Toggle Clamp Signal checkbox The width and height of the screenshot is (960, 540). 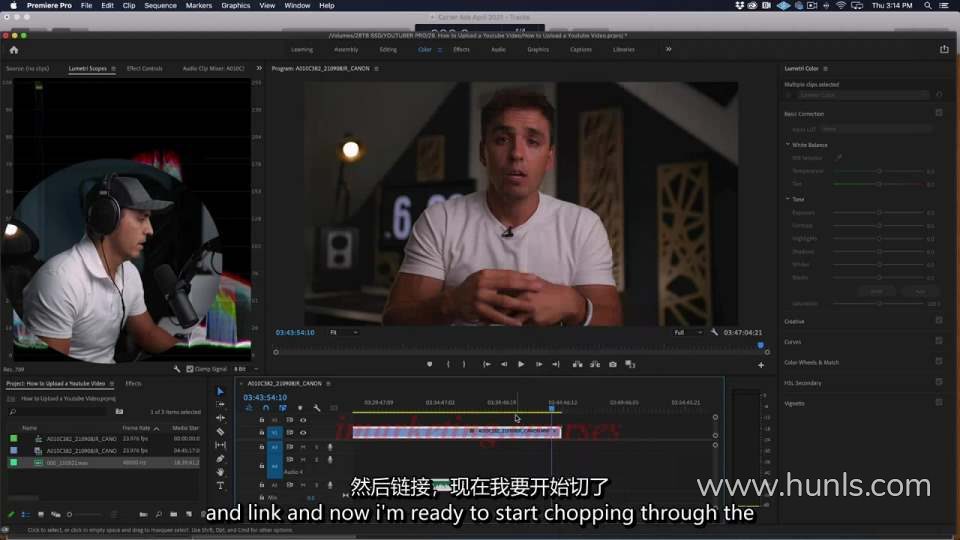pyautogui.click(x=190, y=369)
